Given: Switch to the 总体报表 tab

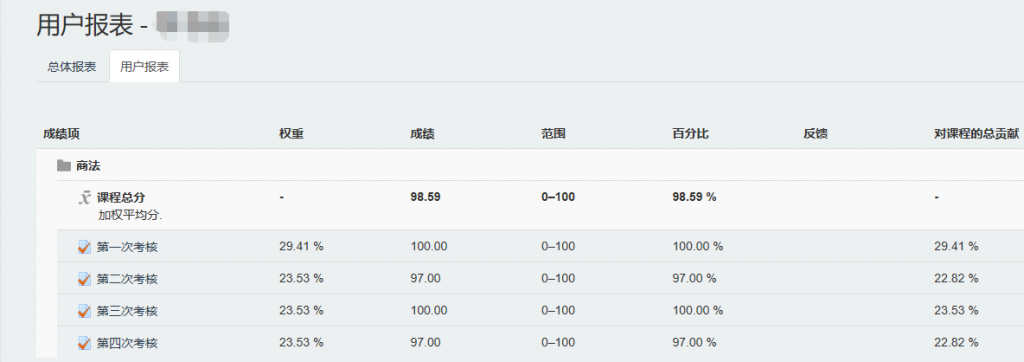Looking at the screenshot, I should coord(72,67).
